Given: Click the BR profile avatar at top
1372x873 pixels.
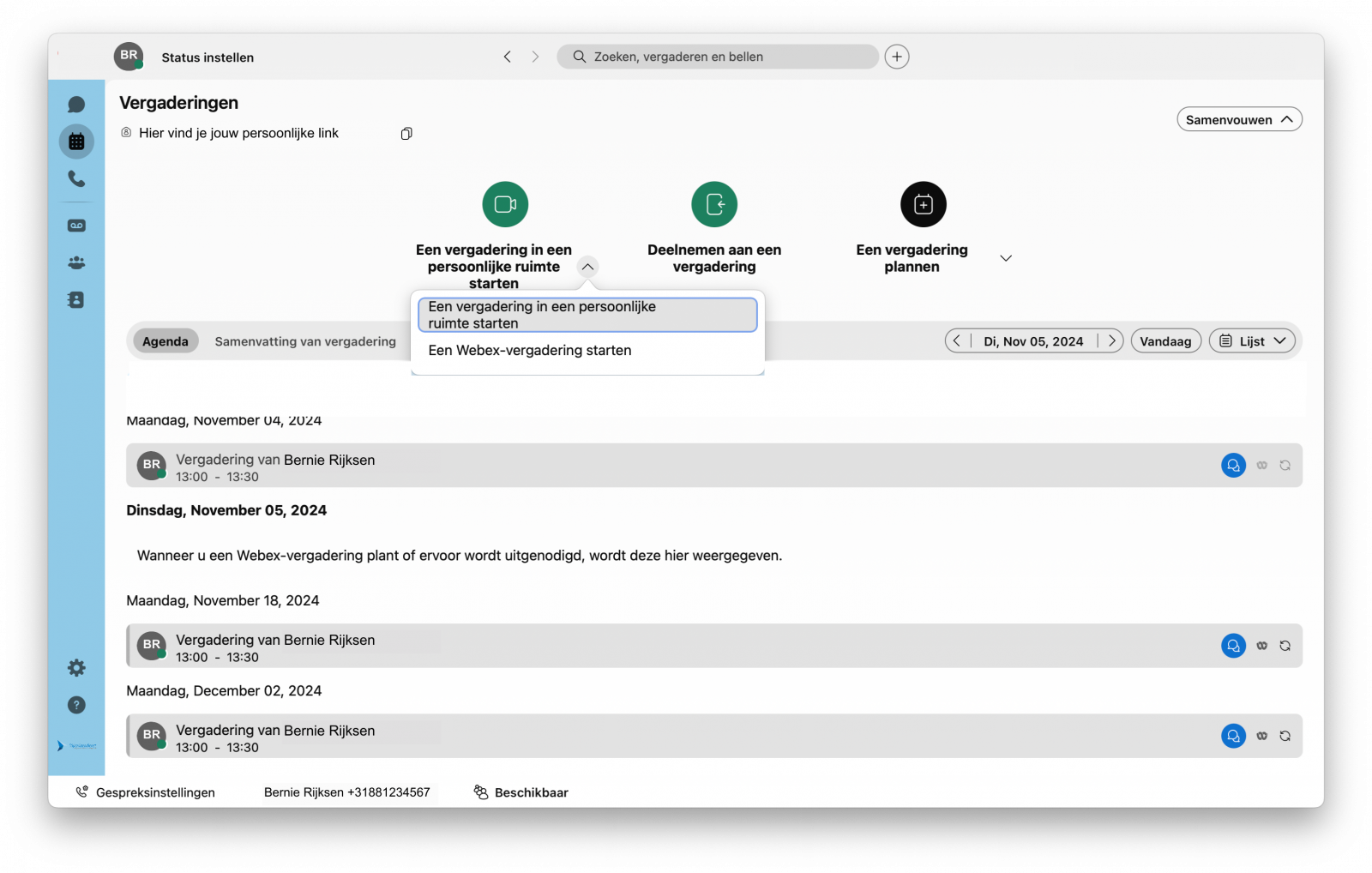Looking at the screenshot, I should coord(129,57).
